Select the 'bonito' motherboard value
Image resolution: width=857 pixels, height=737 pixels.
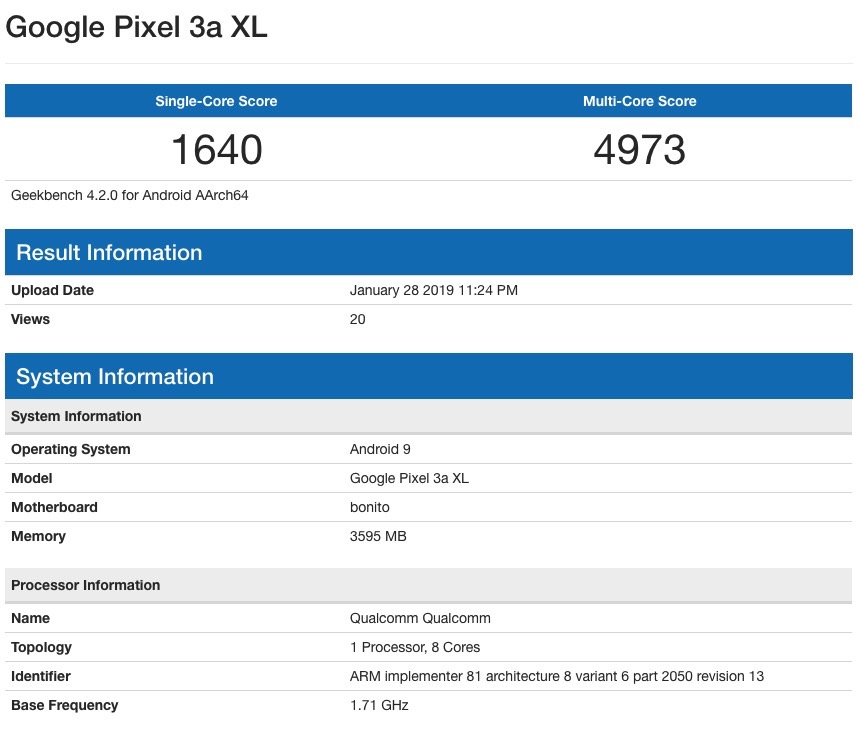(369, 507)
